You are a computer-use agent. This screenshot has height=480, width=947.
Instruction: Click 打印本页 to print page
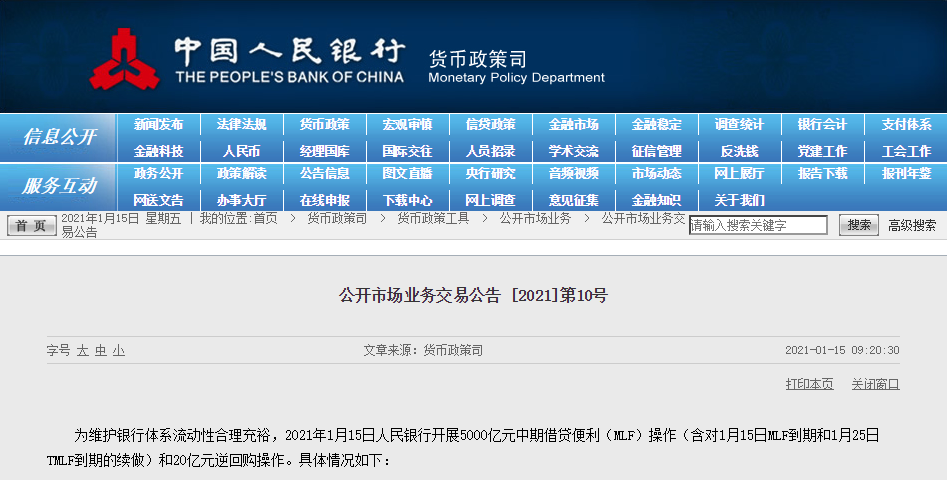pos(809,384)
